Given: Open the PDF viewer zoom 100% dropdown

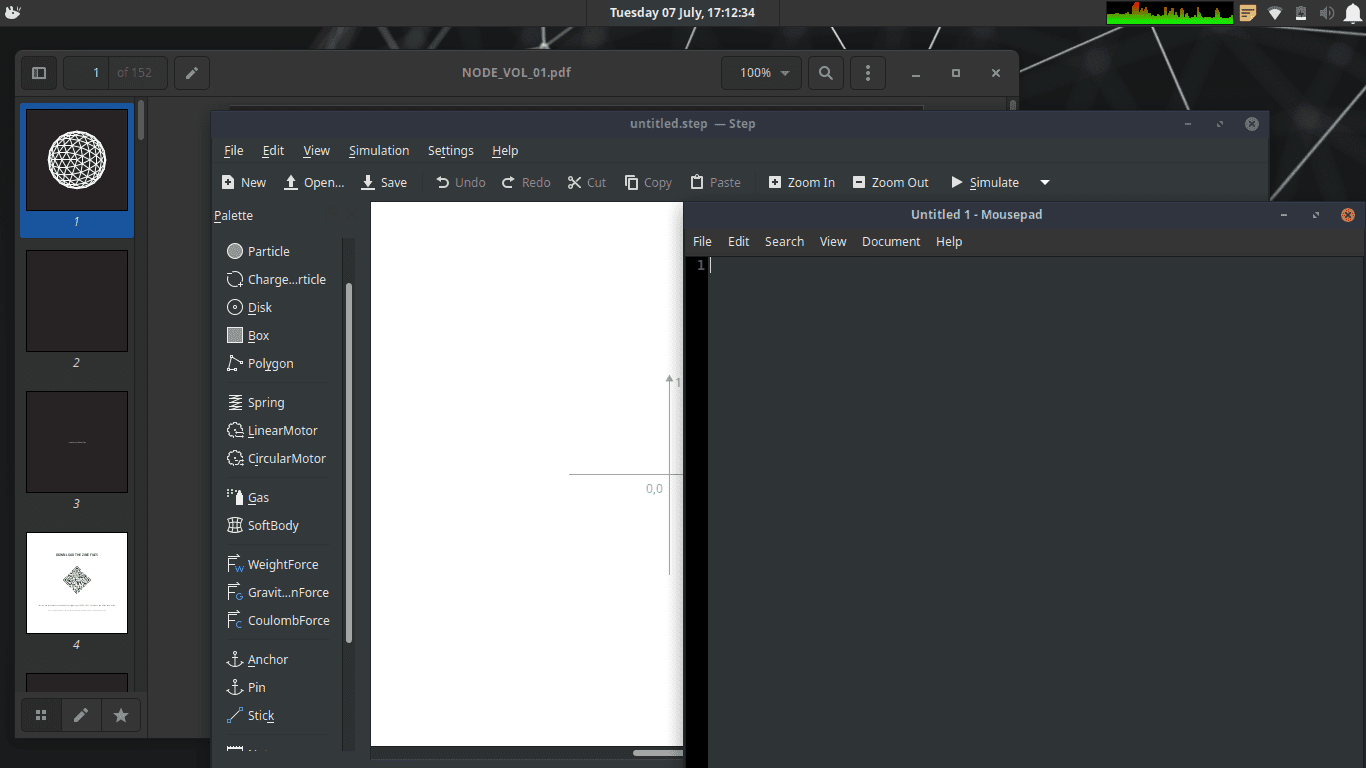Looking at the screenshot, I should (762, 73).
